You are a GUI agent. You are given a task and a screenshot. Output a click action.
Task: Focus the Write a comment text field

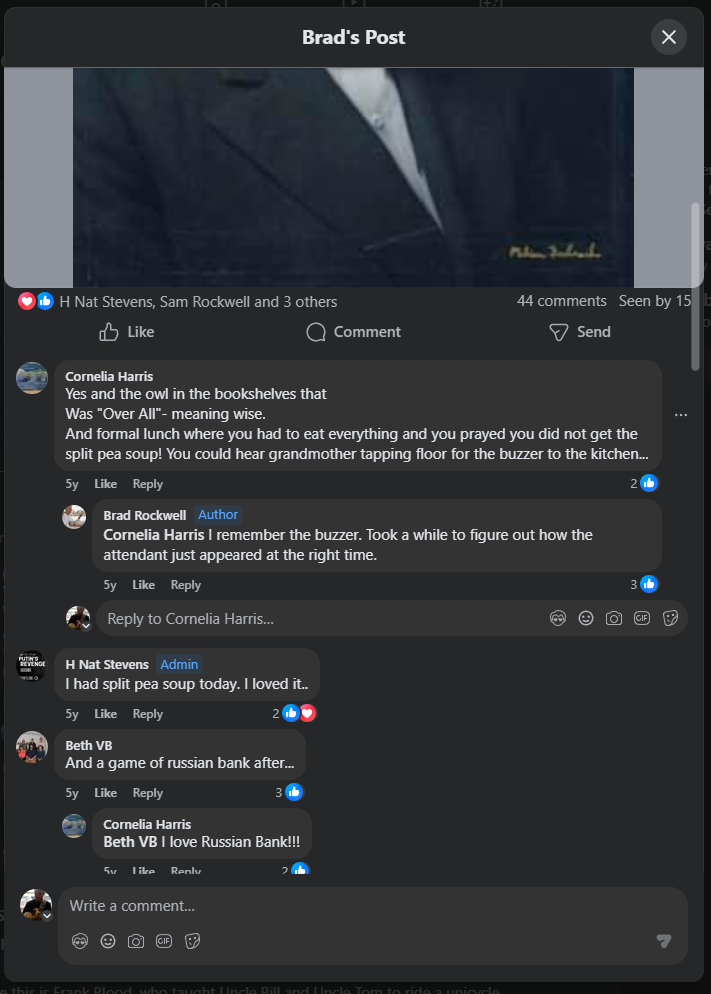click(x=350, y=906)
